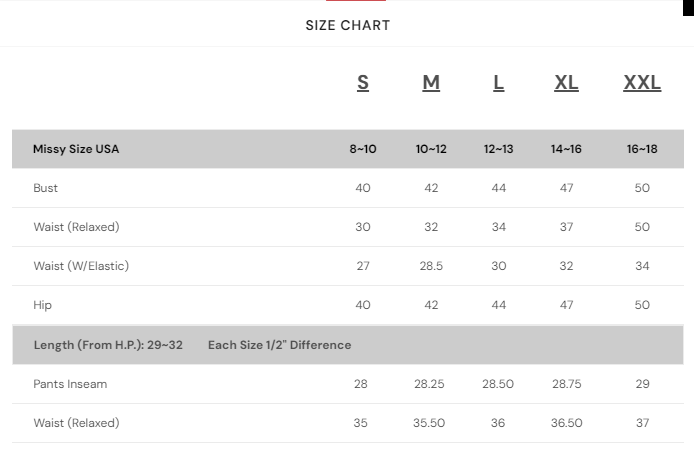This screenshot has width=694, height=463.
Task: Select the Missy Size USA row label
Action: click(x=76, y=149)
